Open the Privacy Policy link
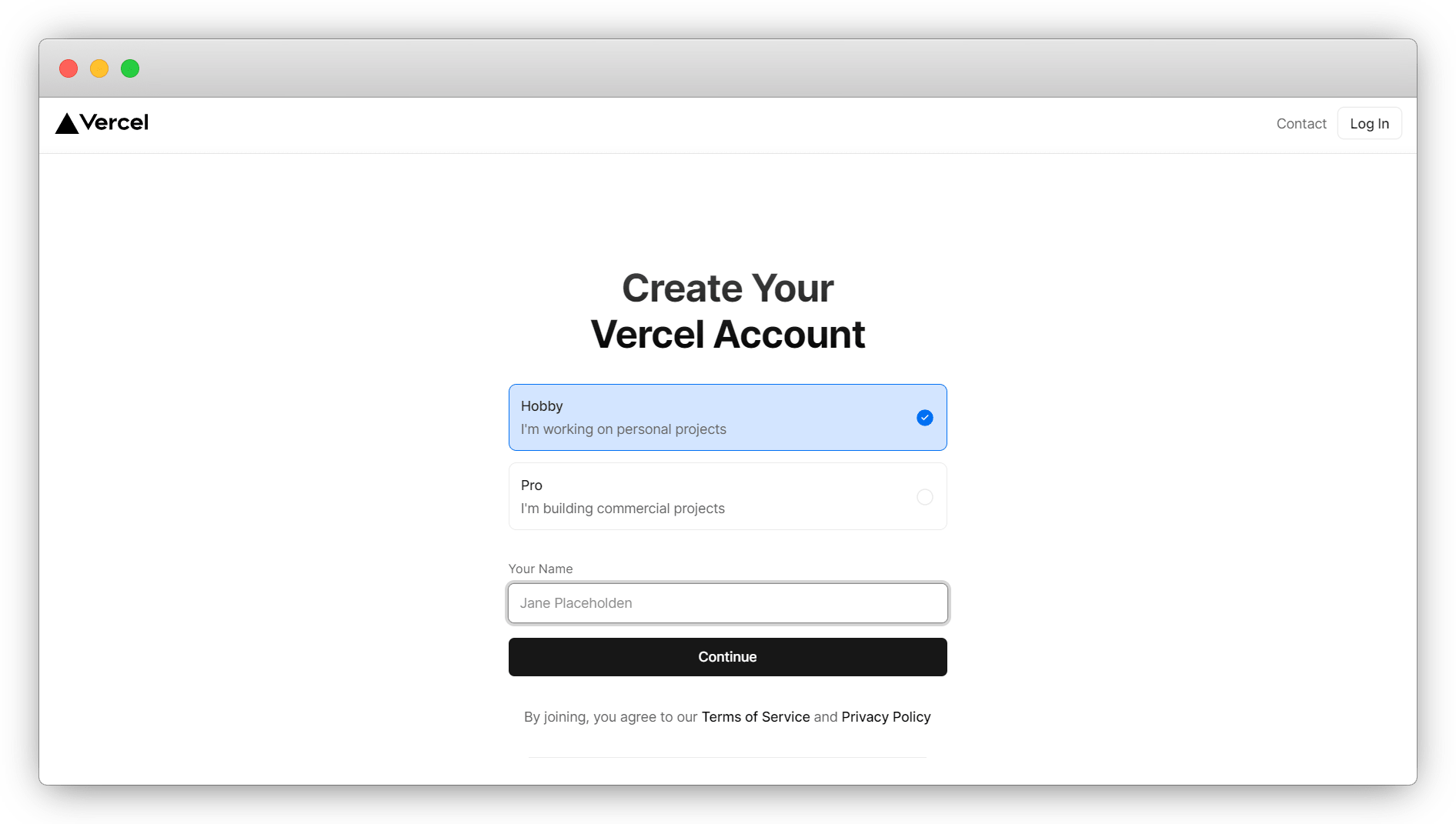Viewport: 1456px width, 824px height. tap(886, 717)
